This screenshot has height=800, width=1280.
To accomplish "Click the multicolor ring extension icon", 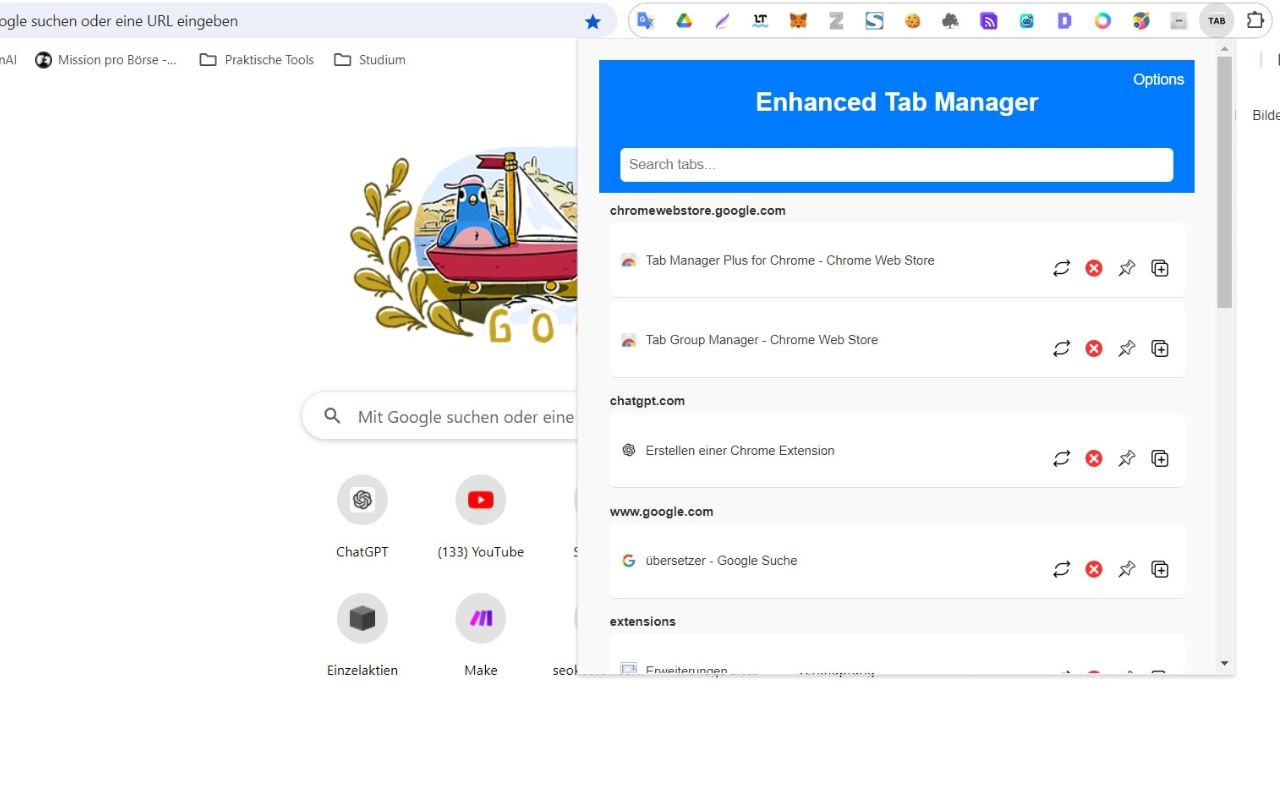I will pos(1102,20).
